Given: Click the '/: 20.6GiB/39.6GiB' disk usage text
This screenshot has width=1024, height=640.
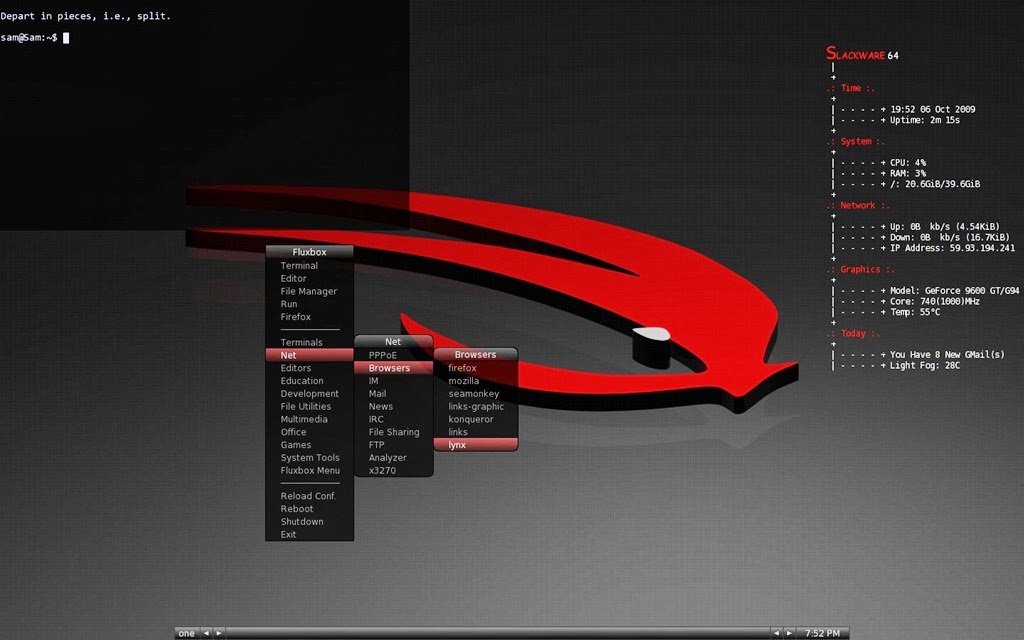Looking at the screenshot, I should click(x=935, y=184).
